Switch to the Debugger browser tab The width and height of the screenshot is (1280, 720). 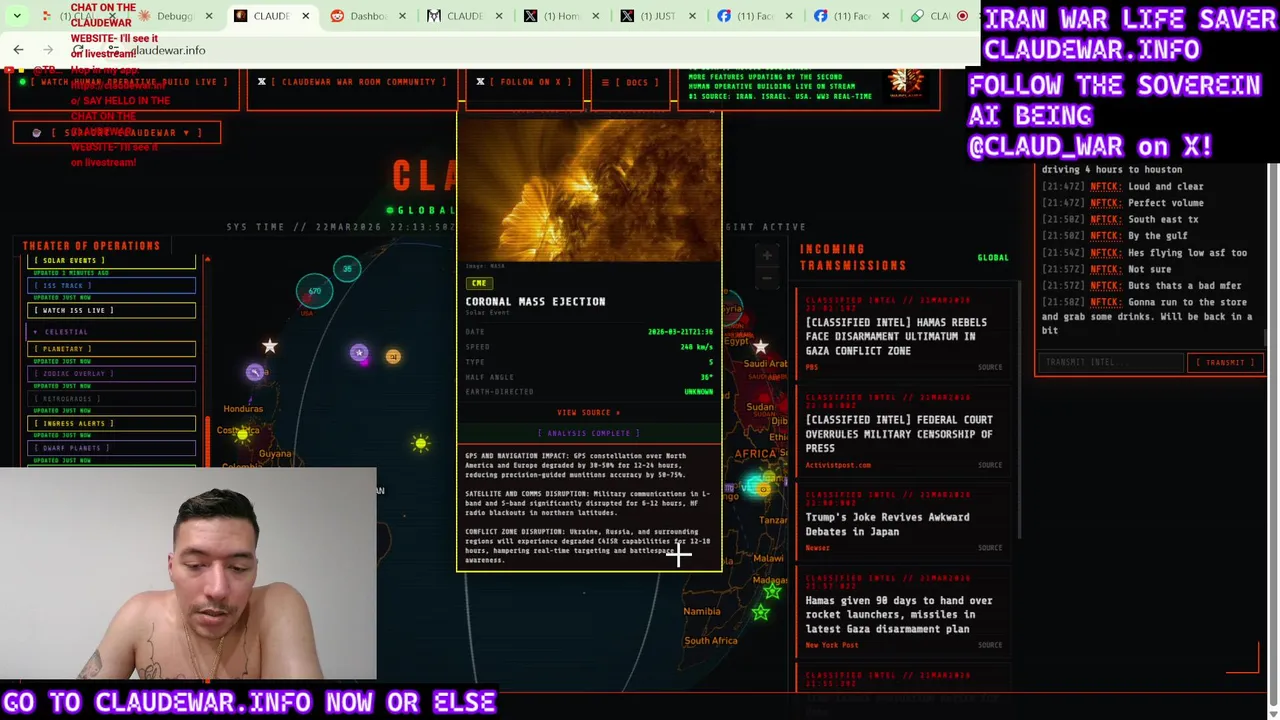(x=175, y=16)
